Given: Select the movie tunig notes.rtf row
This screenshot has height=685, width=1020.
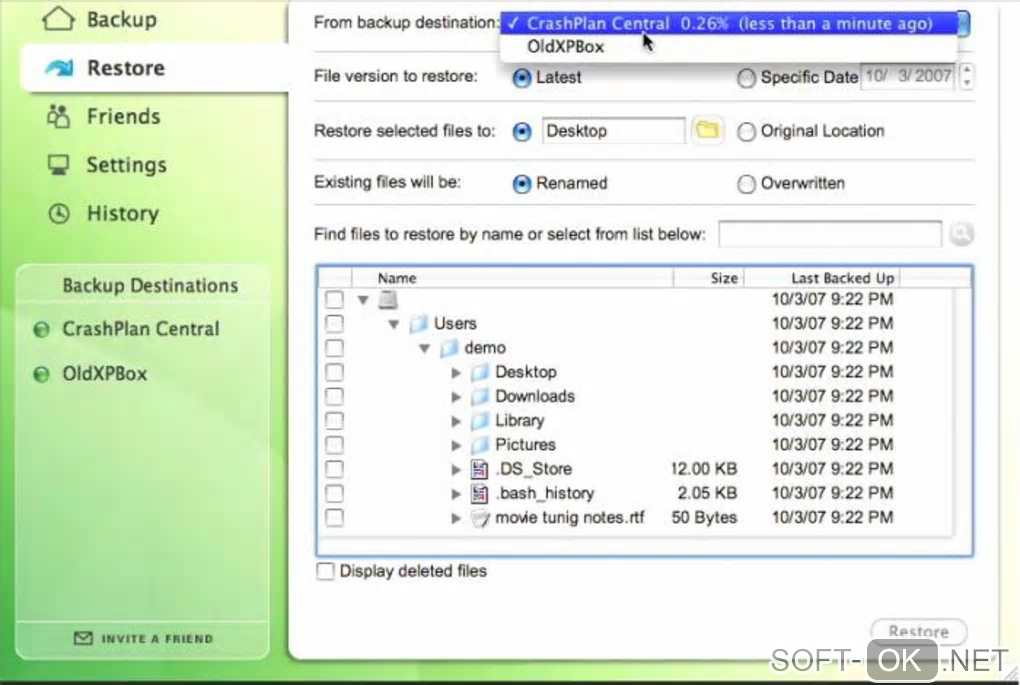Looking at the screenshot, I should (x=638, y=518).
